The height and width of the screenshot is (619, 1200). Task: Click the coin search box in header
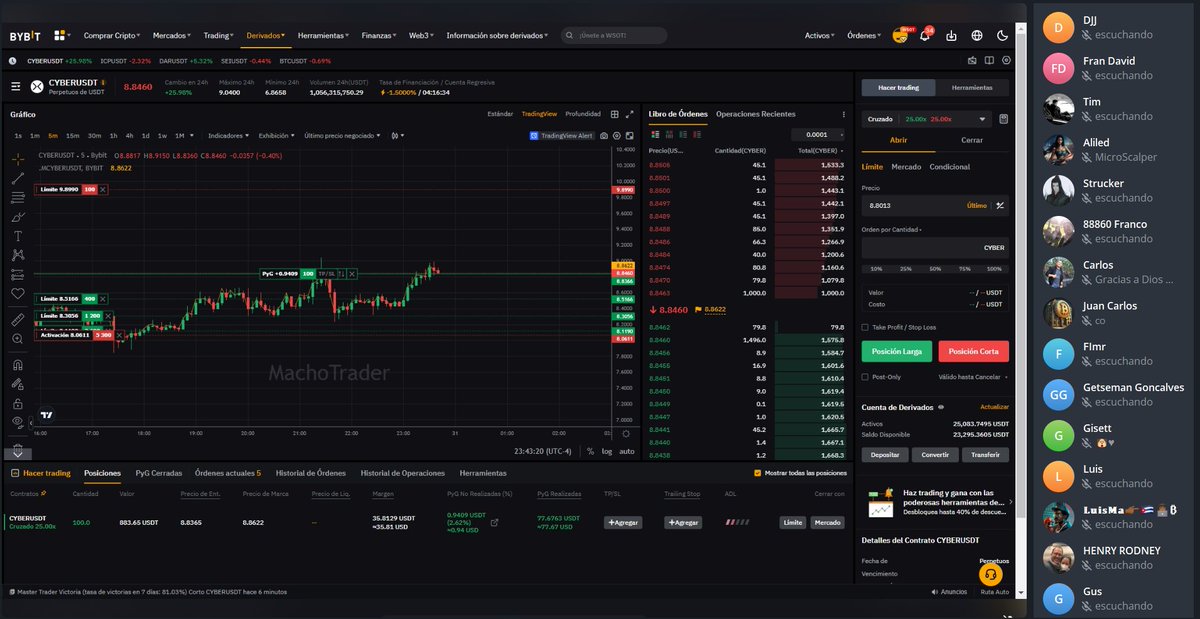pos(614,35)
